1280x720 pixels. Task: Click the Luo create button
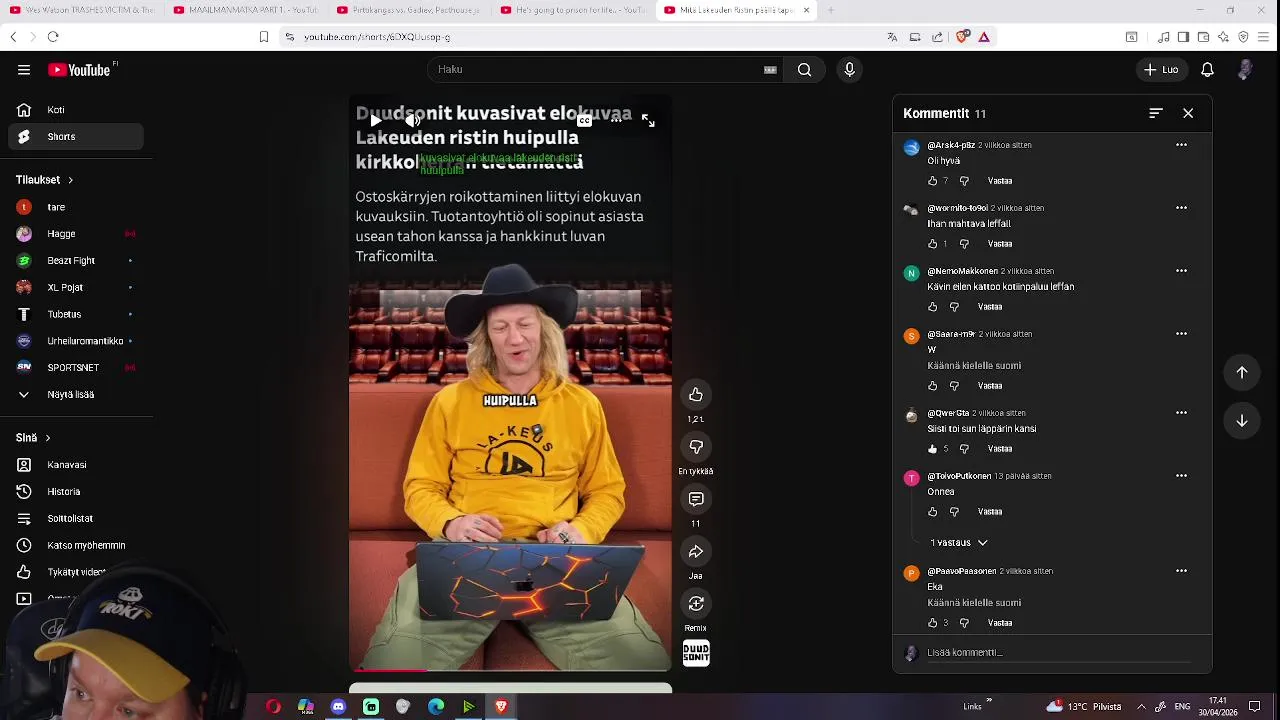tap(1161, 70)
